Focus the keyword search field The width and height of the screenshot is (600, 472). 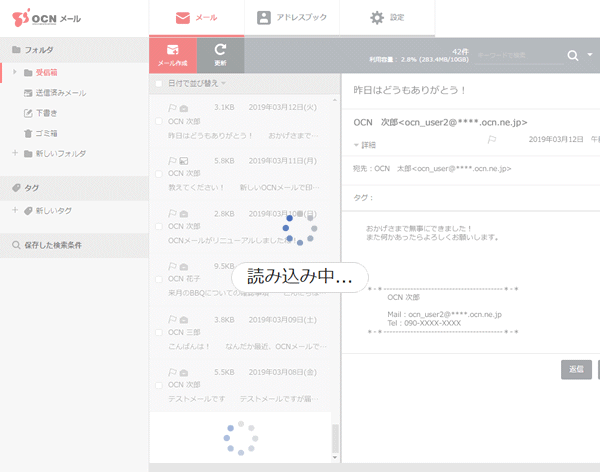(x=520, y=56)
